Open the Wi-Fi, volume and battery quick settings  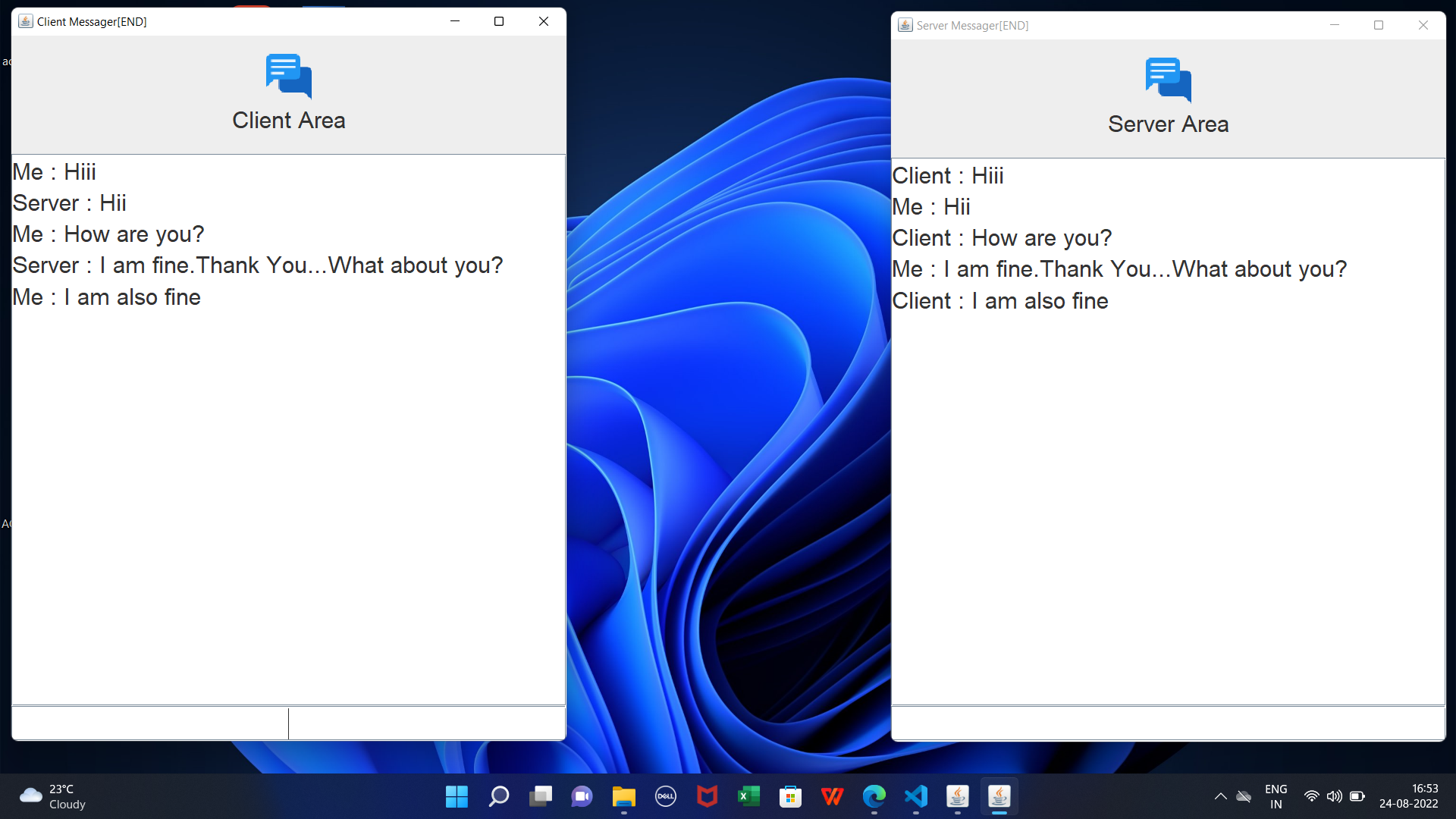1334,796
